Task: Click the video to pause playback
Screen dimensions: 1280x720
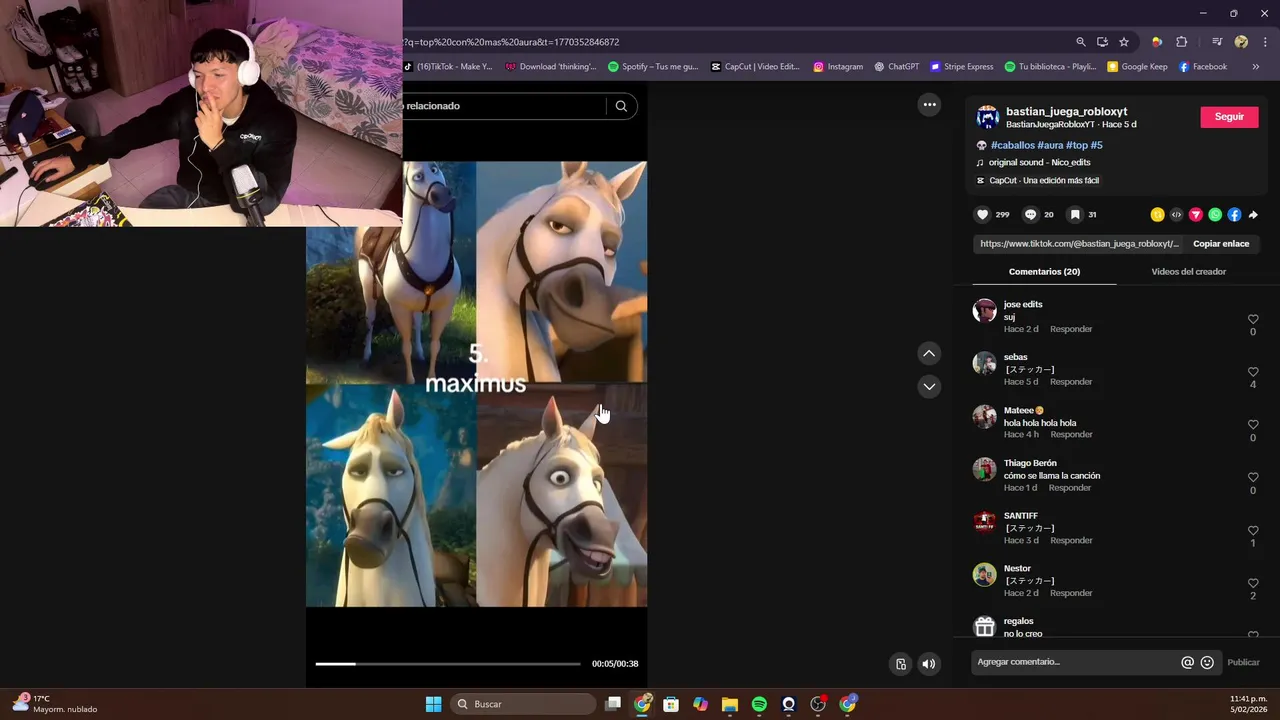Action: (476, 384)
